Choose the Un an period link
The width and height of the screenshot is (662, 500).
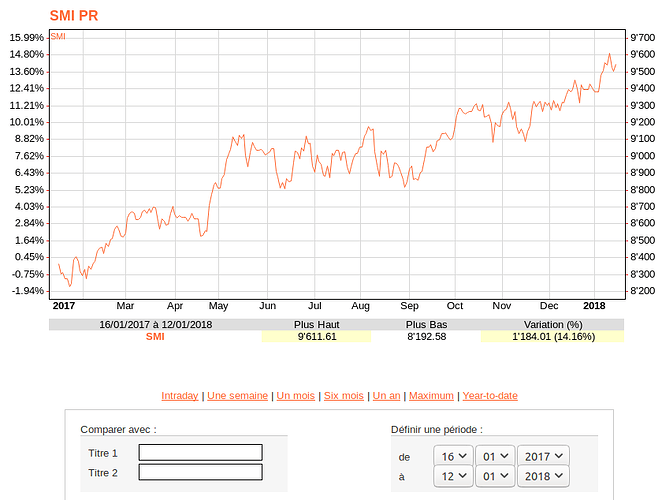point(386,396)
